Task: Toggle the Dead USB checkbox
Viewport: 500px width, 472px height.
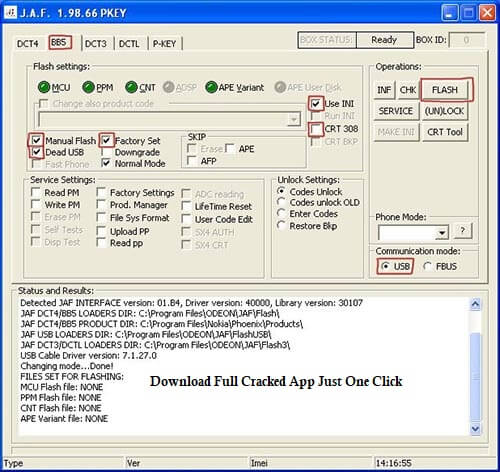Action: tap(36, 152)
